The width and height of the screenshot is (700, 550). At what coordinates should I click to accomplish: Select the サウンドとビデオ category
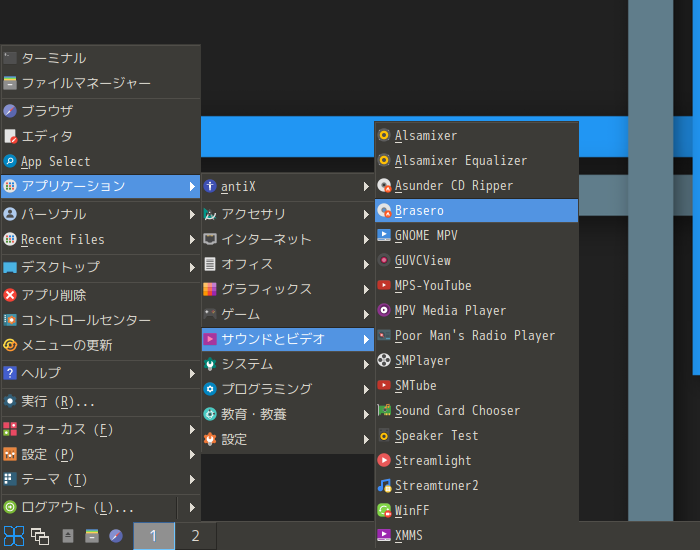click(x=288, y=339)
